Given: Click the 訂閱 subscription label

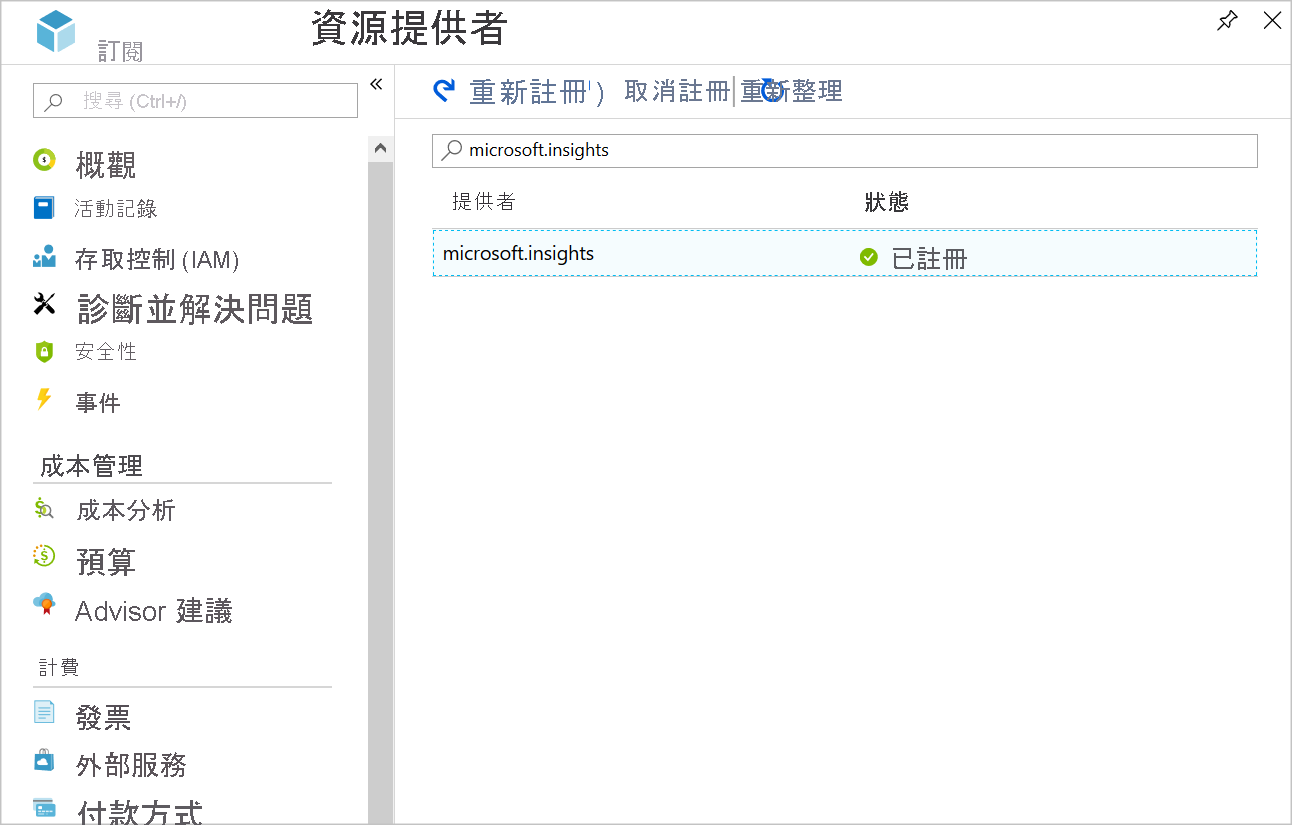Looking at the screenshot, I should pyautogui.click(x=120, y=51).
